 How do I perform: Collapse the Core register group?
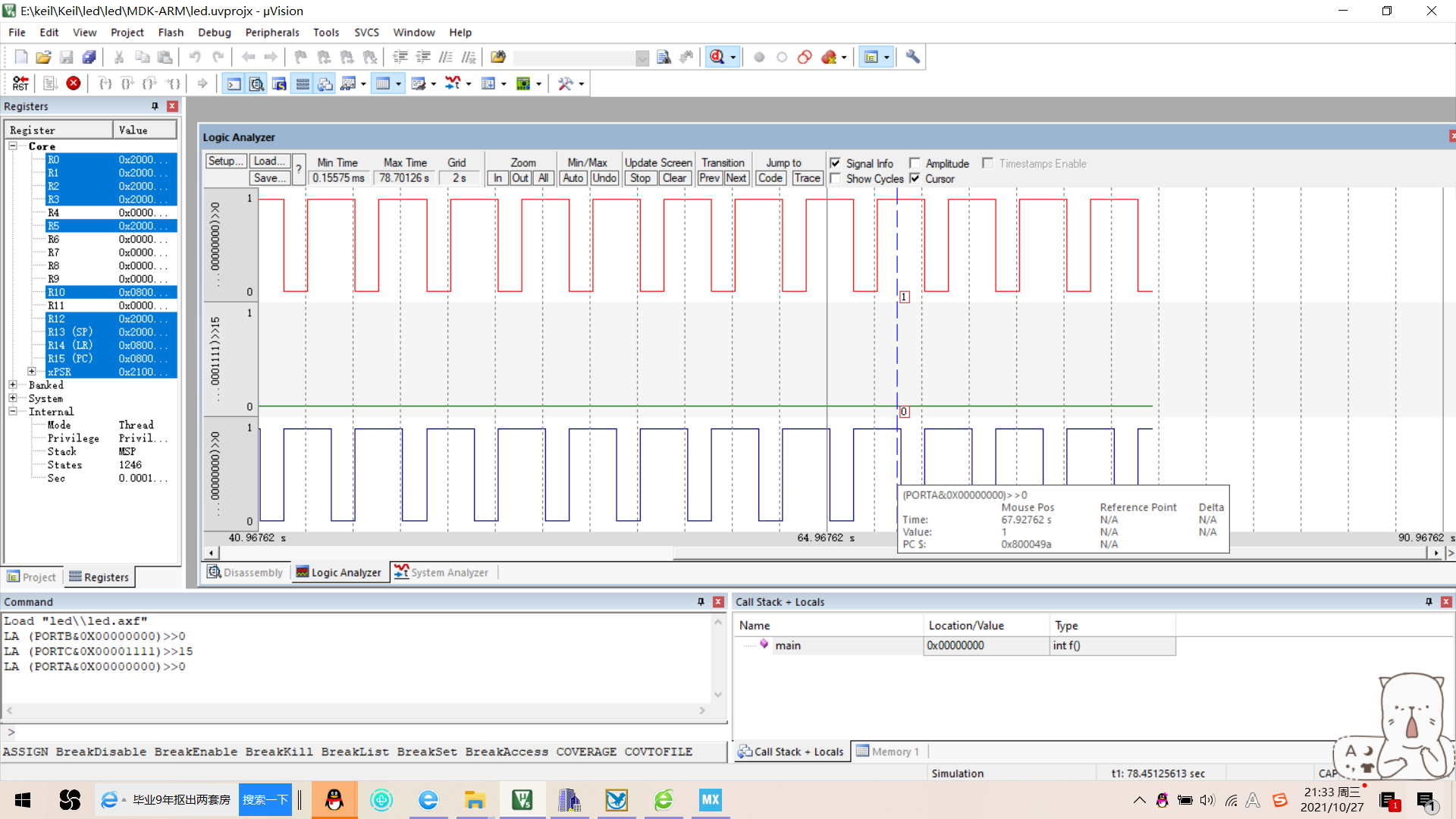[x=13, y=146]
